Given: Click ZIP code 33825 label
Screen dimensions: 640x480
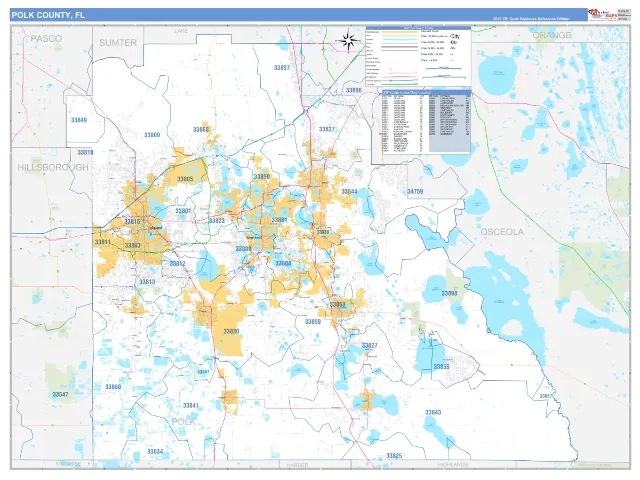Looking at the screenshot, I should coord(394,456).
